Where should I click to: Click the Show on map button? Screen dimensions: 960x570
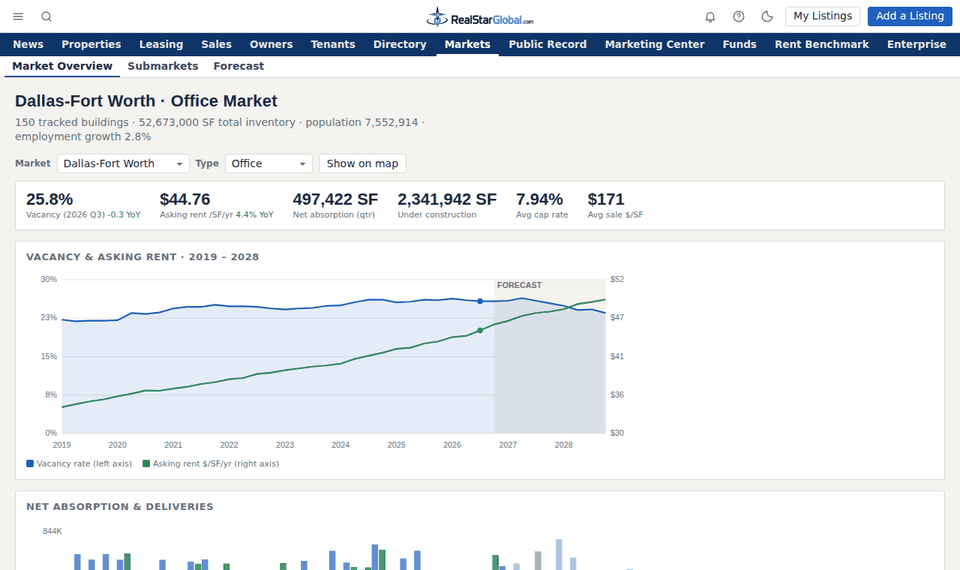pyautogui.click(x=362, y=163)
